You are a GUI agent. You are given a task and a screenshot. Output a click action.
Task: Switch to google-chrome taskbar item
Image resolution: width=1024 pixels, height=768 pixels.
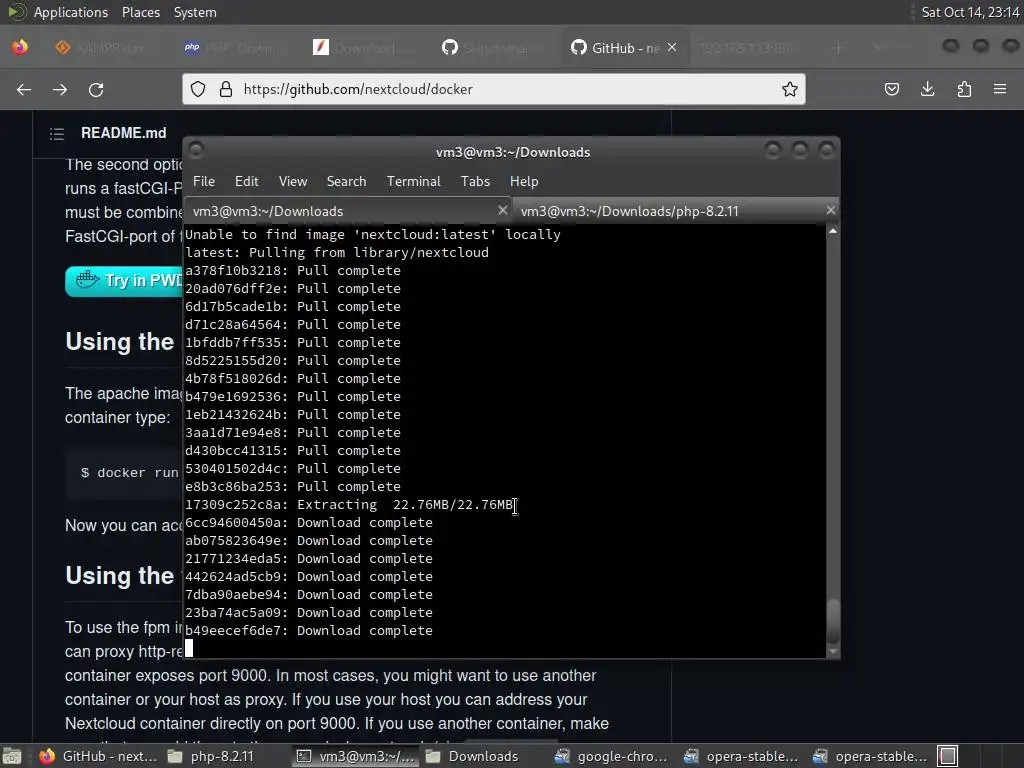tap(611, 756)
